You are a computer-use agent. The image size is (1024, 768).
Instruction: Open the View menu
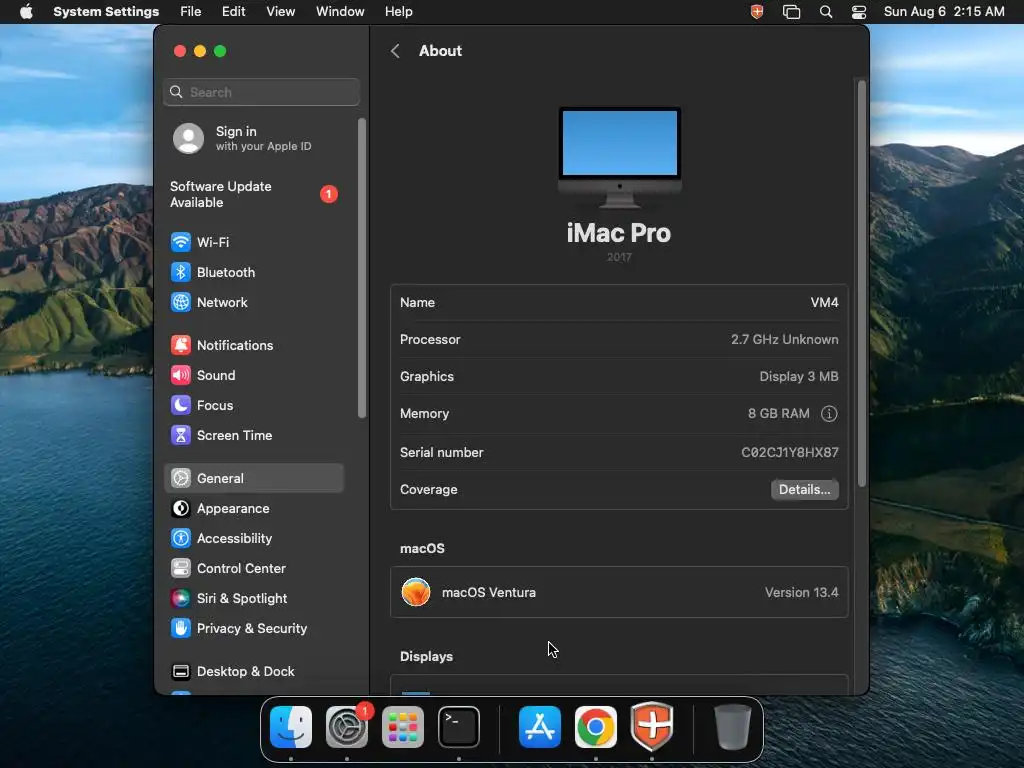tap(281, 12)
